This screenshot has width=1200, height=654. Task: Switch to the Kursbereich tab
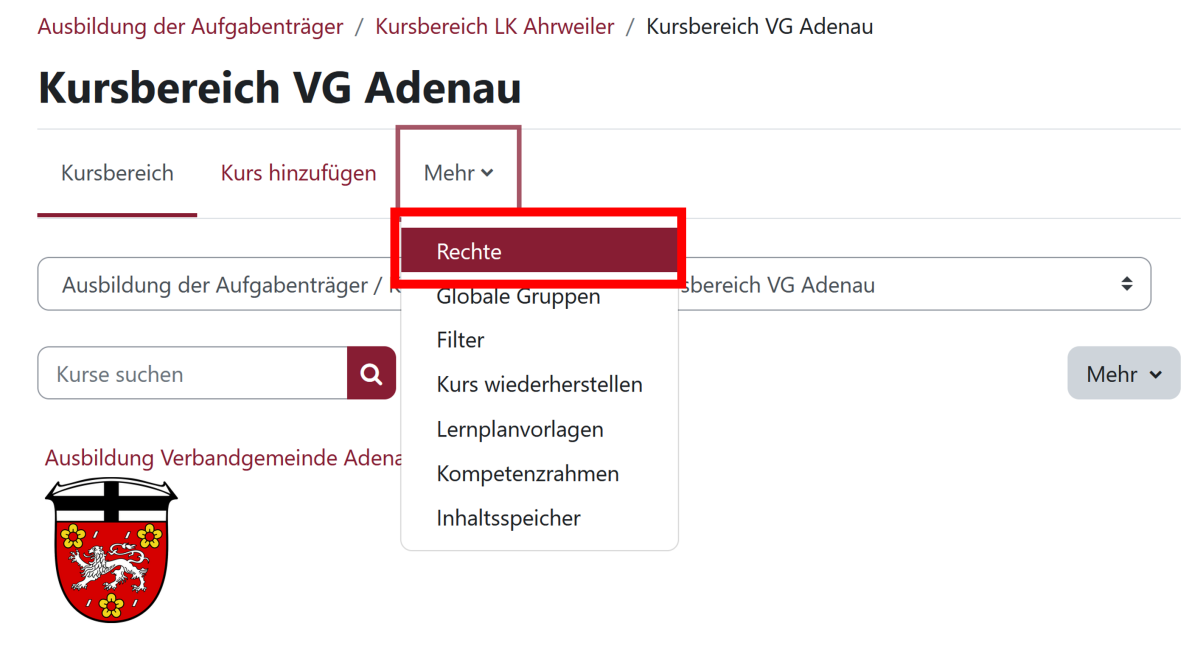117,173
